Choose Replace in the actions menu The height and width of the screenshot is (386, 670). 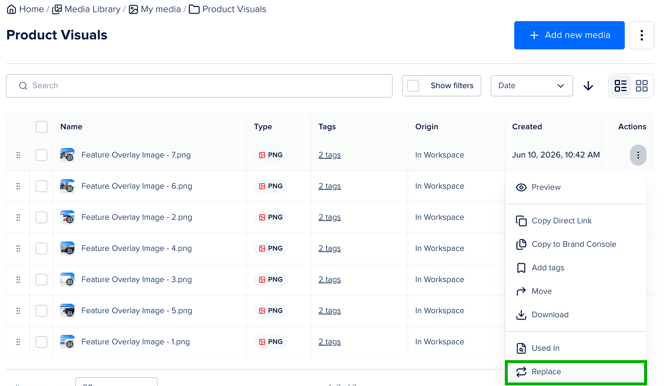tap(576, 372)
